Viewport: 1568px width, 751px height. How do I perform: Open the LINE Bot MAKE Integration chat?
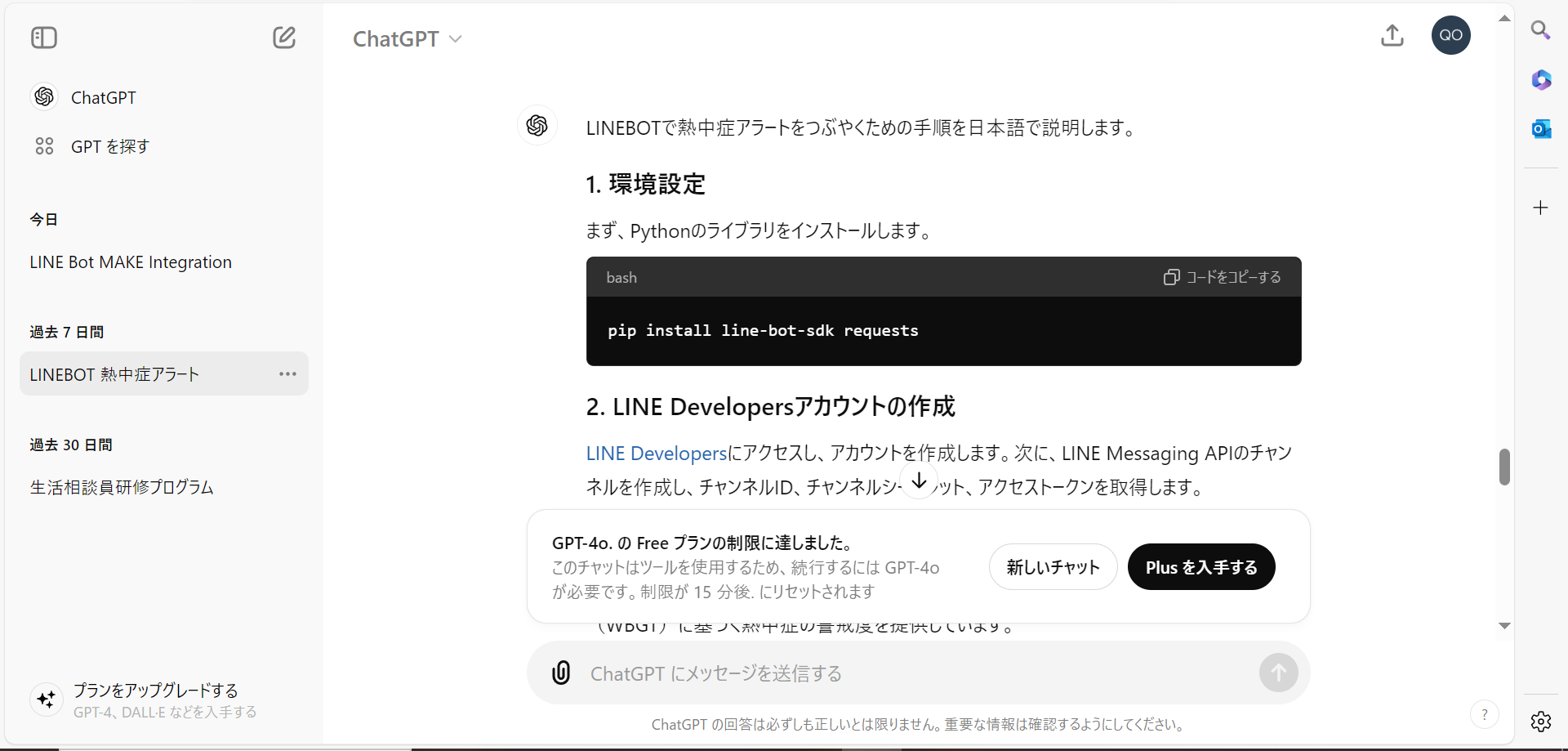tap(129, 262)
